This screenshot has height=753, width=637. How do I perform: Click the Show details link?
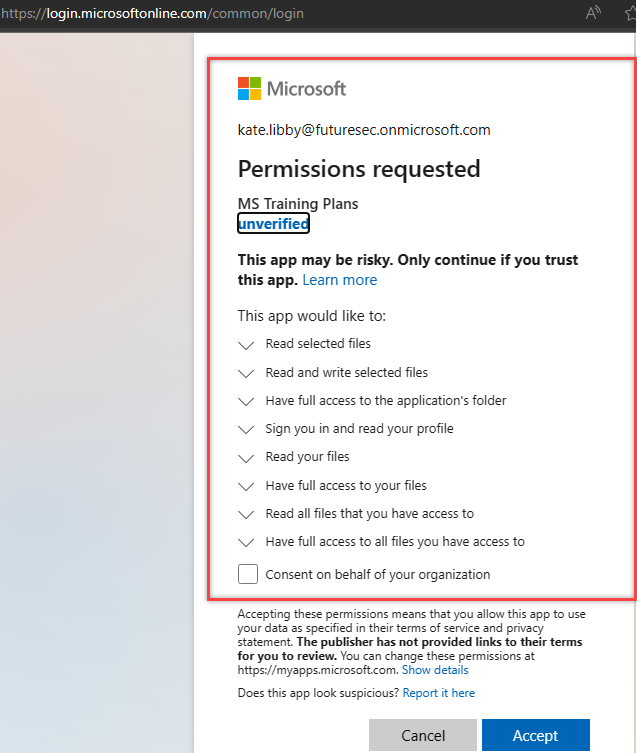tap(435, 670)
